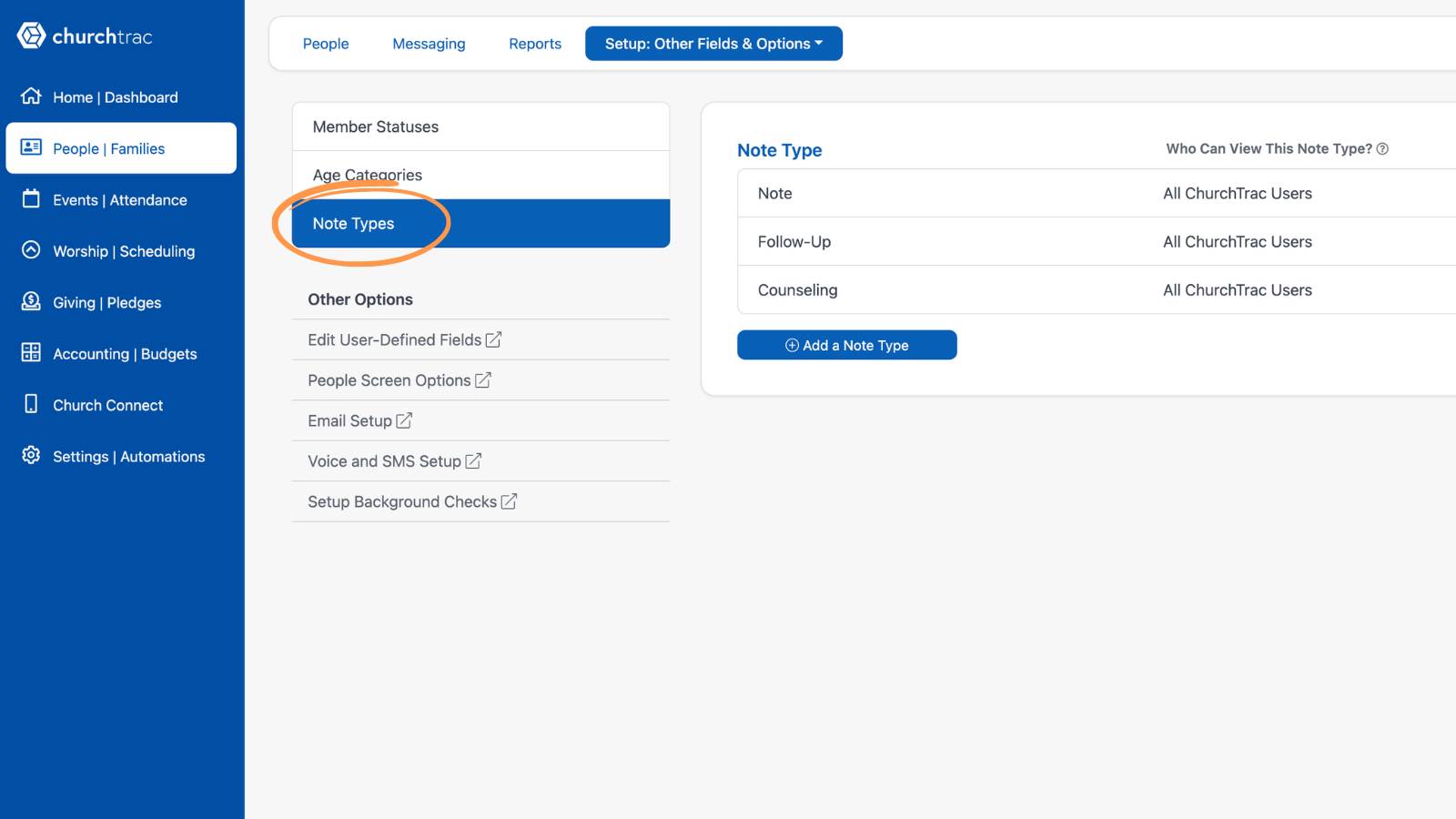Click the Home house icon
Viewport: 1456px width, 819px height.
point(31,96)
